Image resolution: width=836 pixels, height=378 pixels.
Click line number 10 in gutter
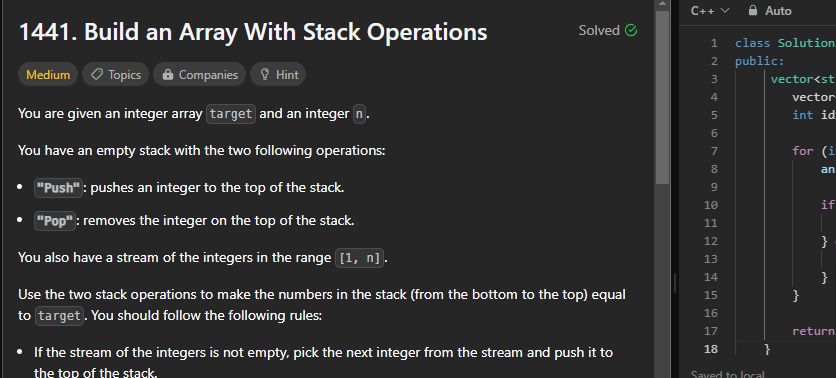click(x=711, y=205)
